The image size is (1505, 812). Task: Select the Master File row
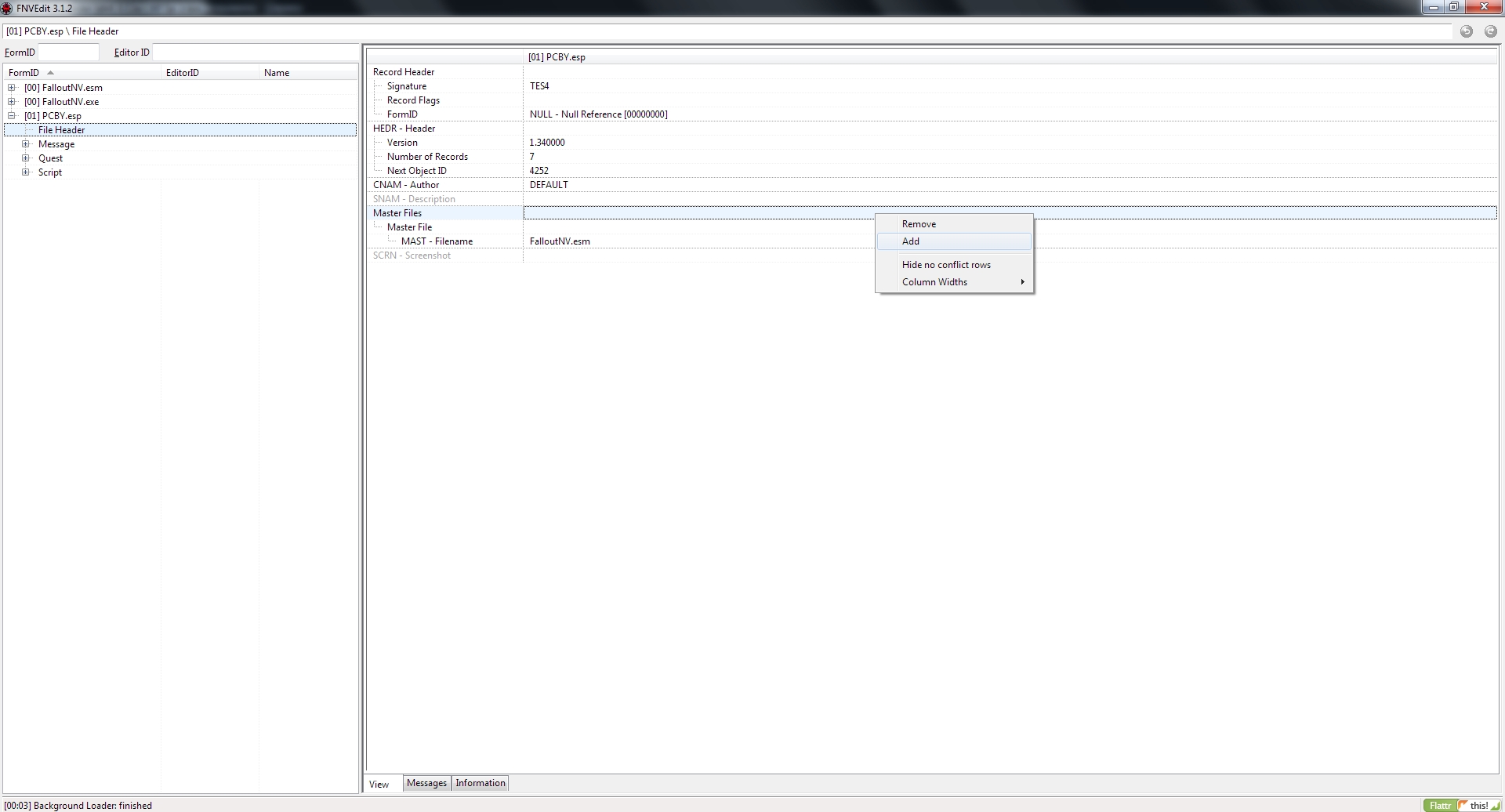pyautogui.click(x=932, y=227)
